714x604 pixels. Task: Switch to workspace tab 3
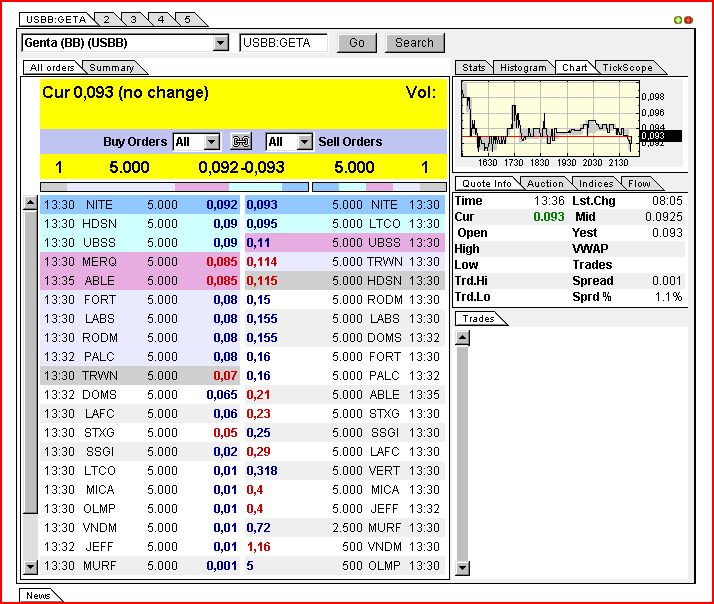coord(133,20)
